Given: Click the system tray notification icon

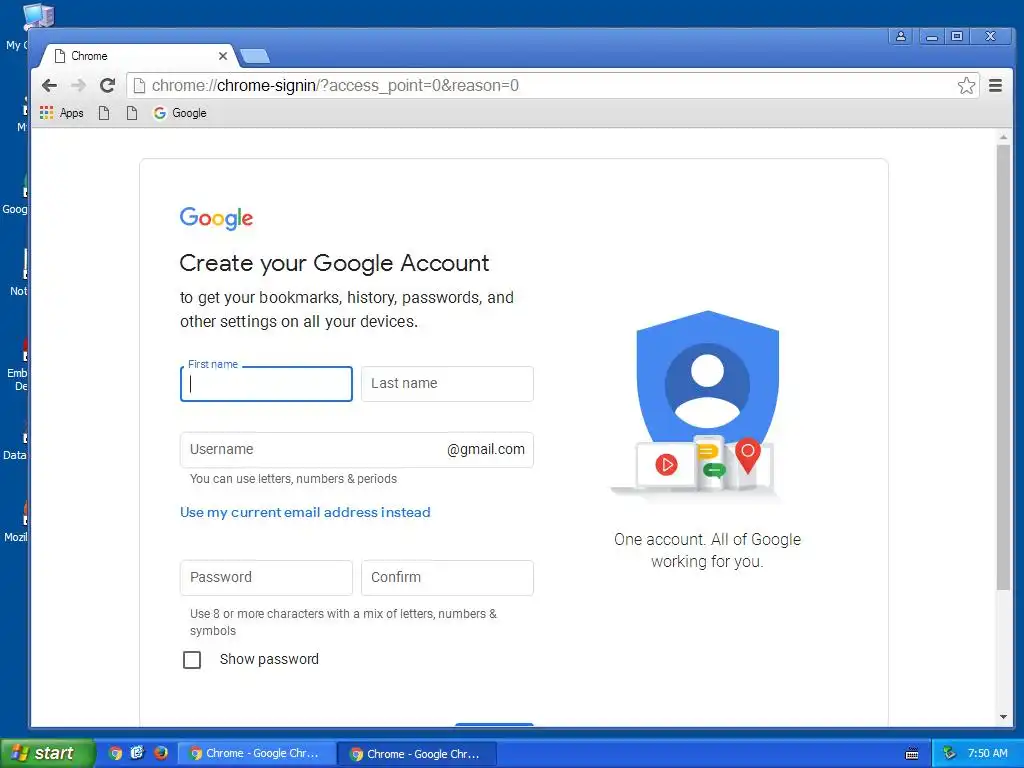Looking at the screenshot, I should click(949, 754).
